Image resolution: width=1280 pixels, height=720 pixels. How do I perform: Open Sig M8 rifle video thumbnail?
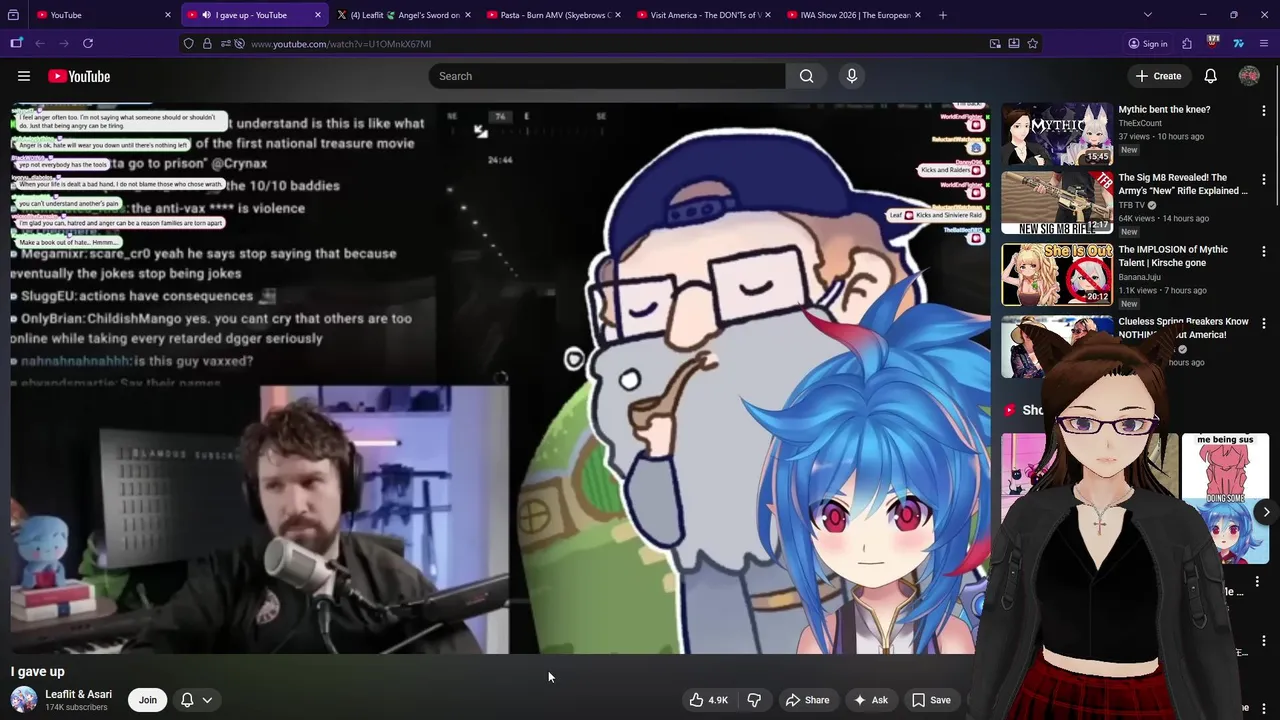pyautogui.click(x=1057, y=203)
